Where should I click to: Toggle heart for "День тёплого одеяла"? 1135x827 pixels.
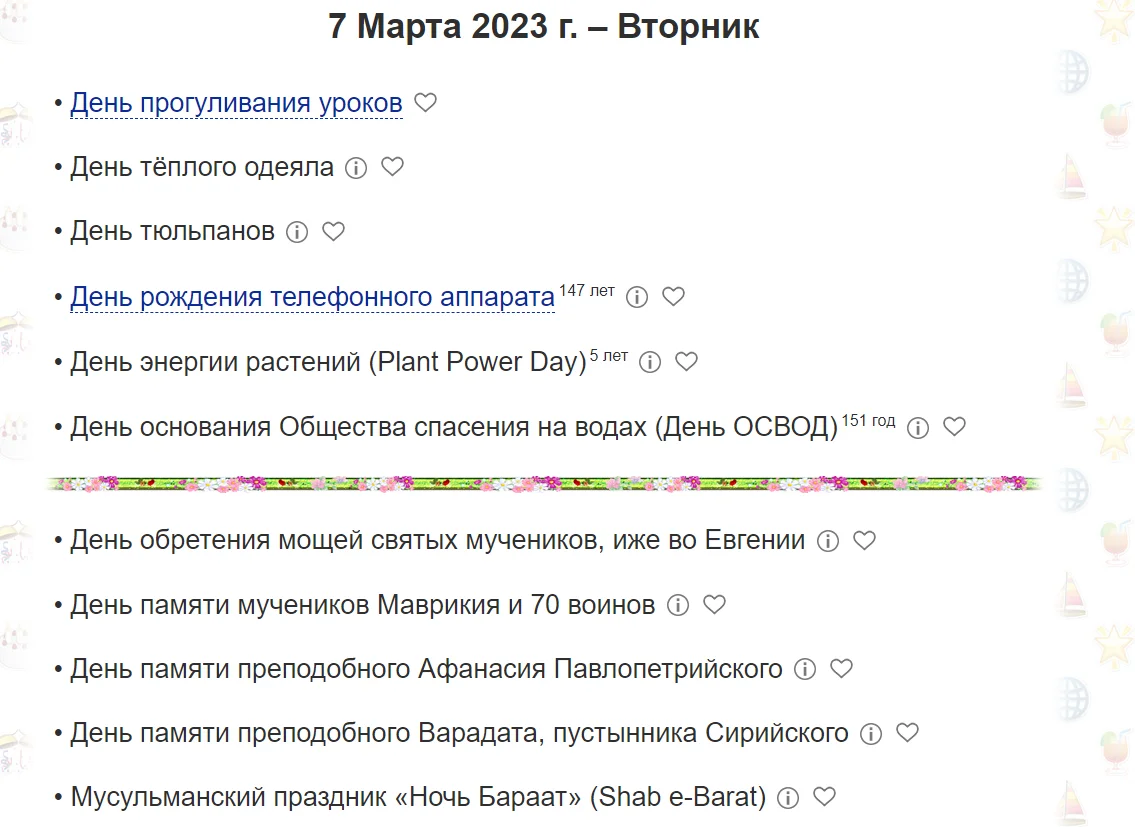(x=392, y=167)
